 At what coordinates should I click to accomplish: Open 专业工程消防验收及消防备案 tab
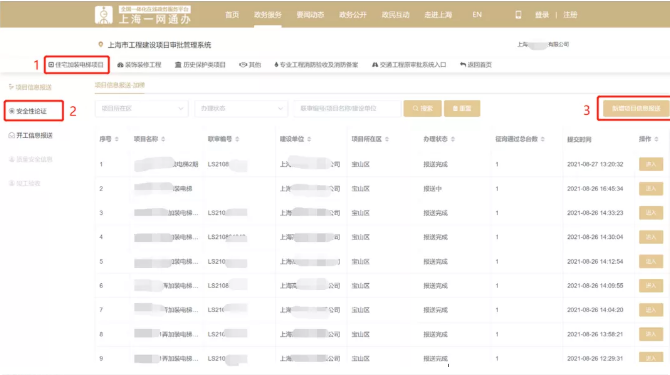[316, 65]
